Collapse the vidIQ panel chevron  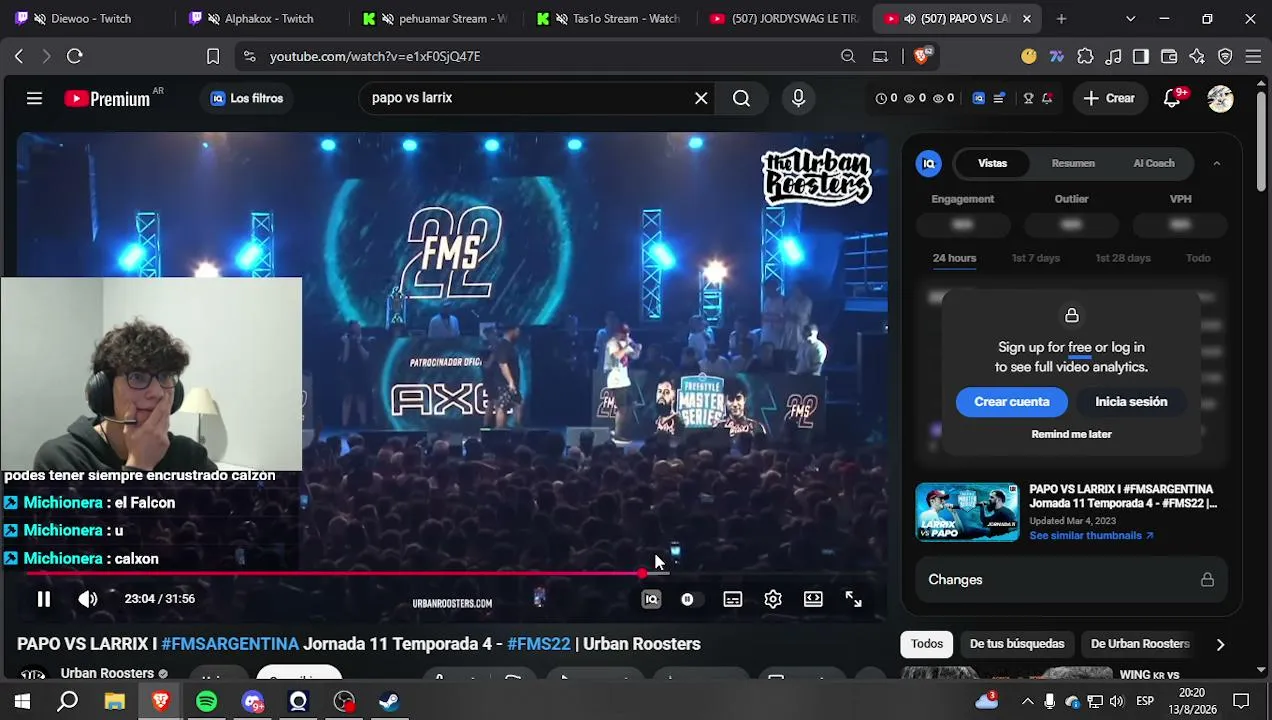(x=1217, y=163)
